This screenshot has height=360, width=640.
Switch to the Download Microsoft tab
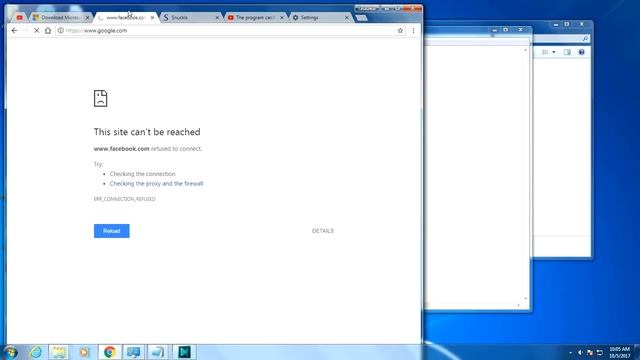(60, 18)
